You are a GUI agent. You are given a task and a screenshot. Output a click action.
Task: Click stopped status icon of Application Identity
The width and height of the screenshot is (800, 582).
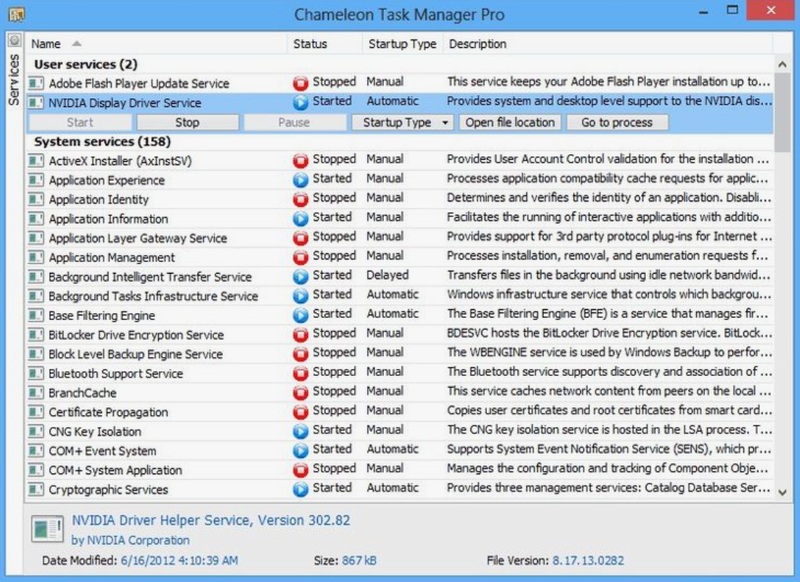301,199
